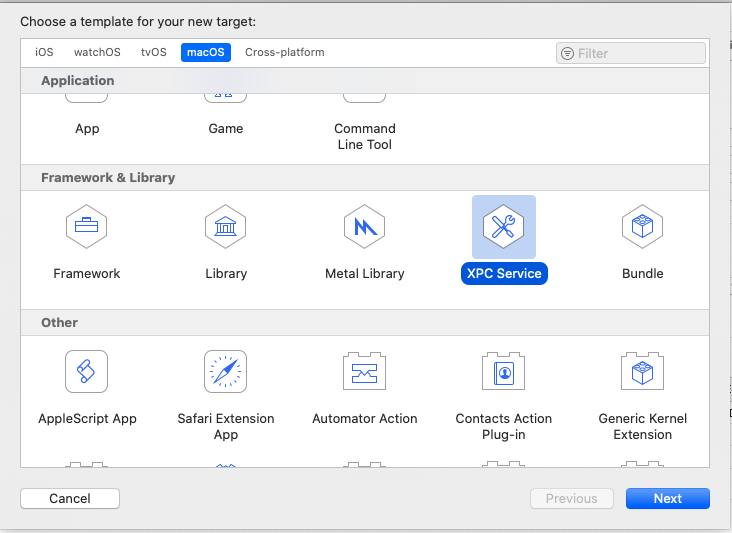This screenshot has height=533, width=732.
Task: Select the Automator Action icon
Action: tap(365, 372)
